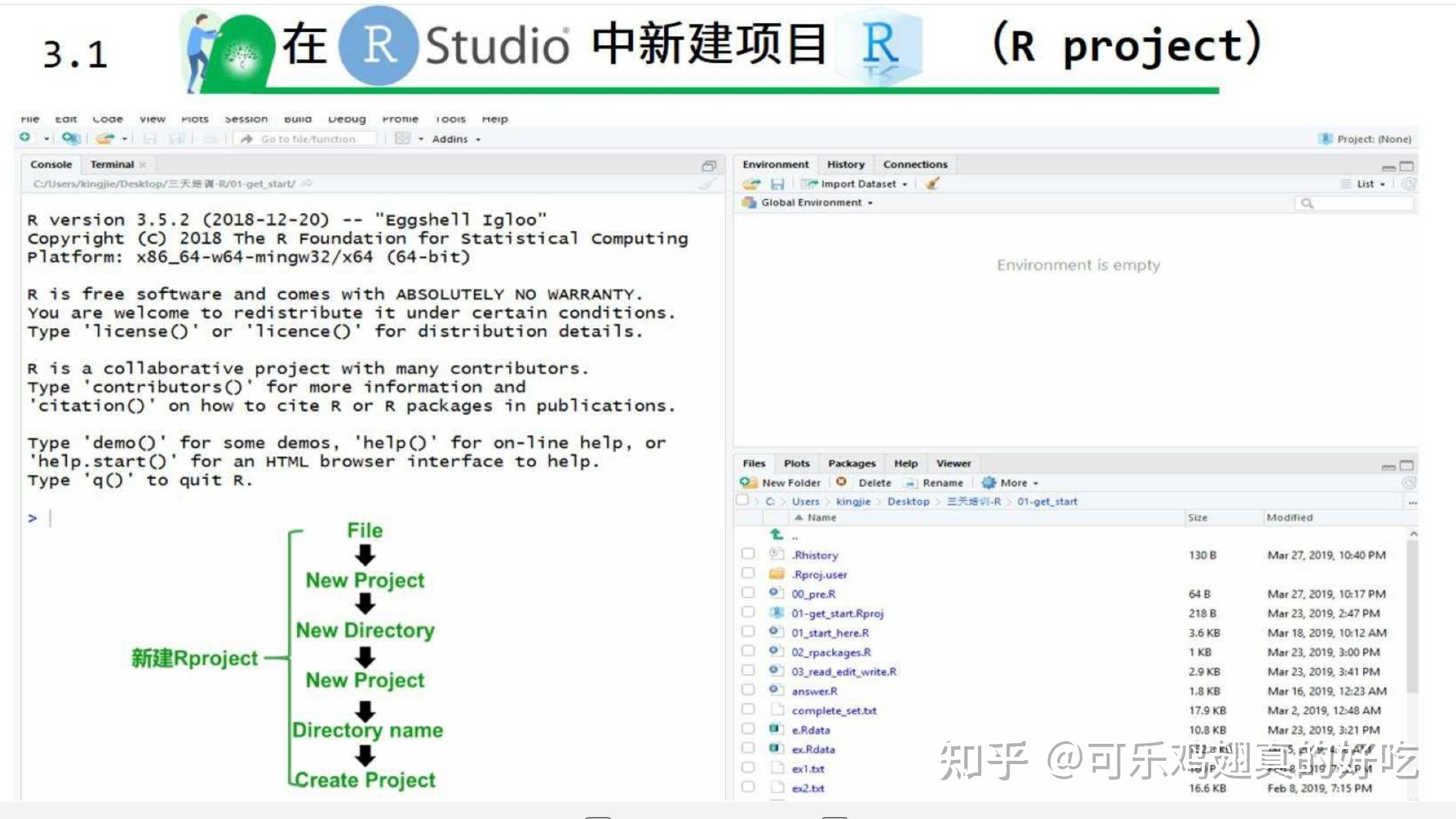Click the Rename file icon
The height and width of the screenshot is (819, 1456).
[909, 483]
